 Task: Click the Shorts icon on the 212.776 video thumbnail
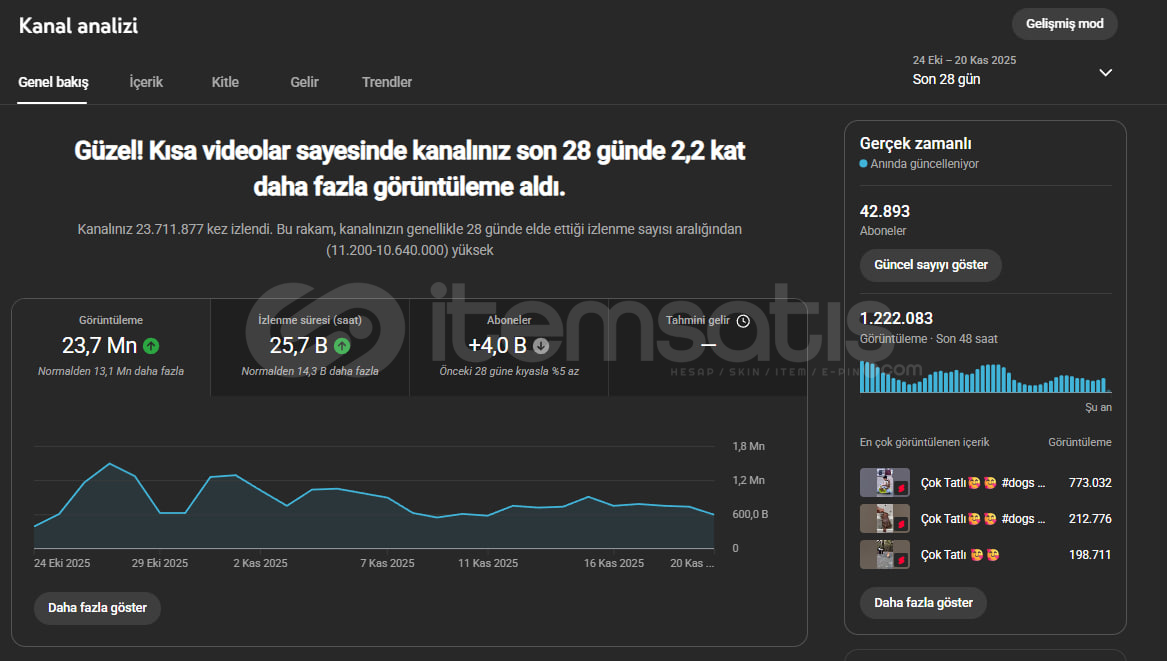pyautogui.click(x=901, y=524)
